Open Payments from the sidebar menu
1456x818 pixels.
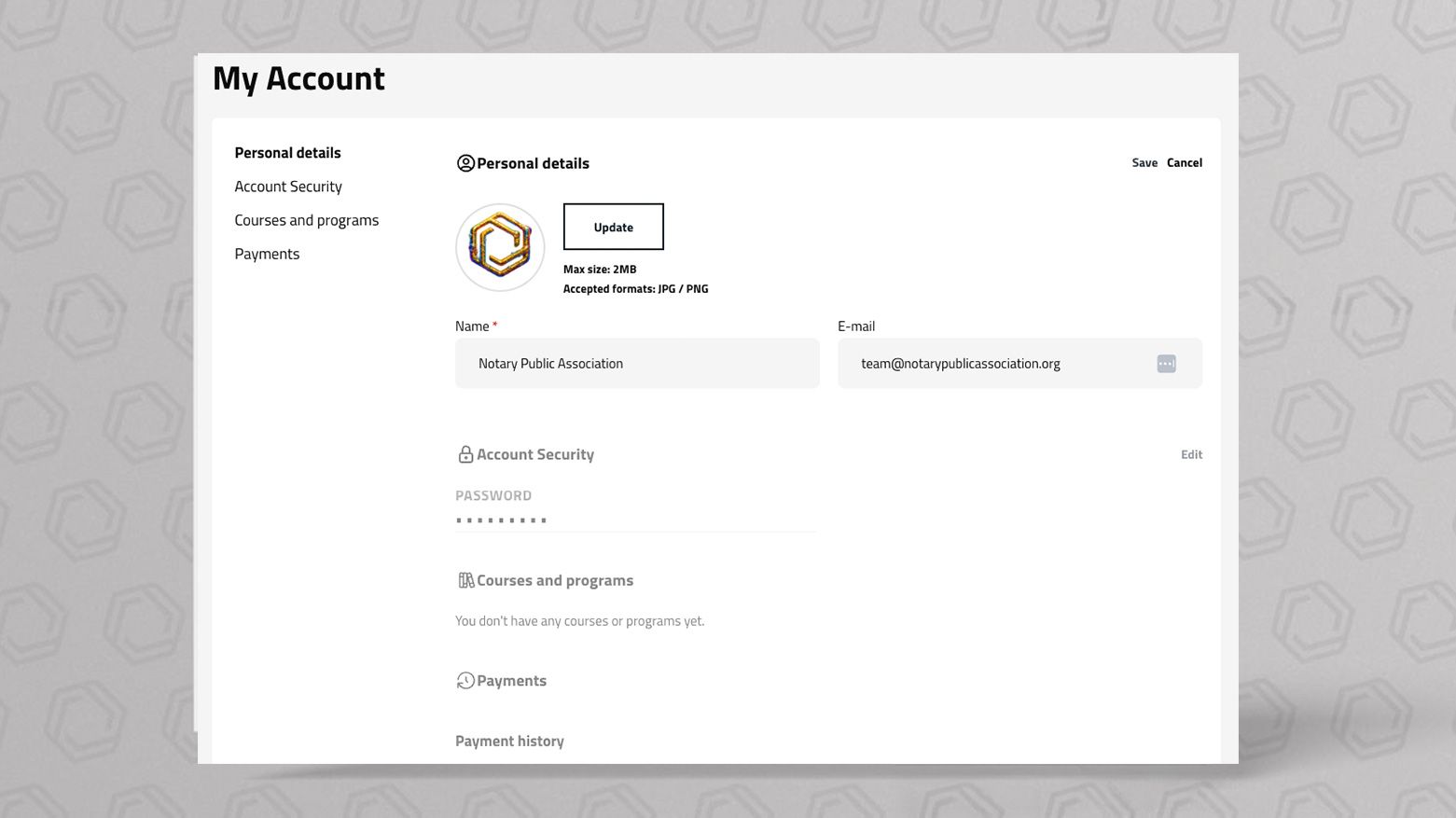[x=267, y=254]
